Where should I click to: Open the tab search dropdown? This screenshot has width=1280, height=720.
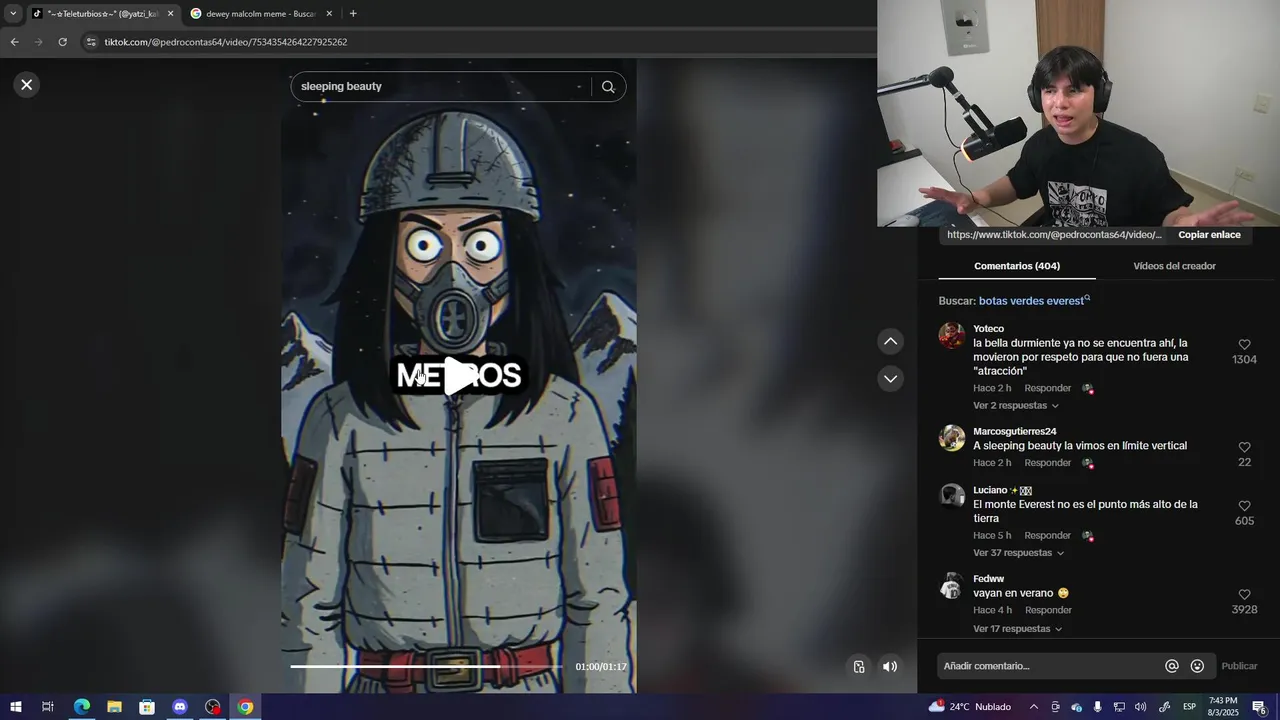[x=13, y=14]
